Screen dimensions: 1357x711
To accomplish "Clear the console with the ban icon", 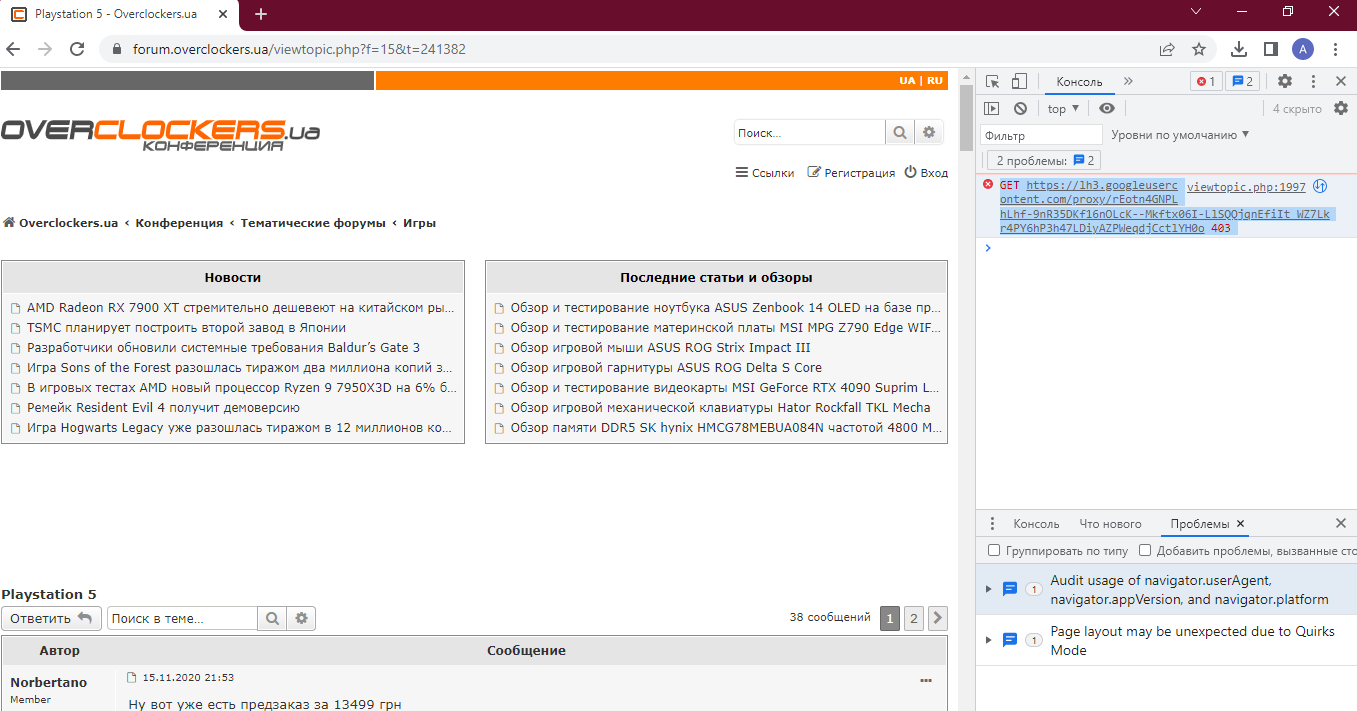I will 1020,108.
